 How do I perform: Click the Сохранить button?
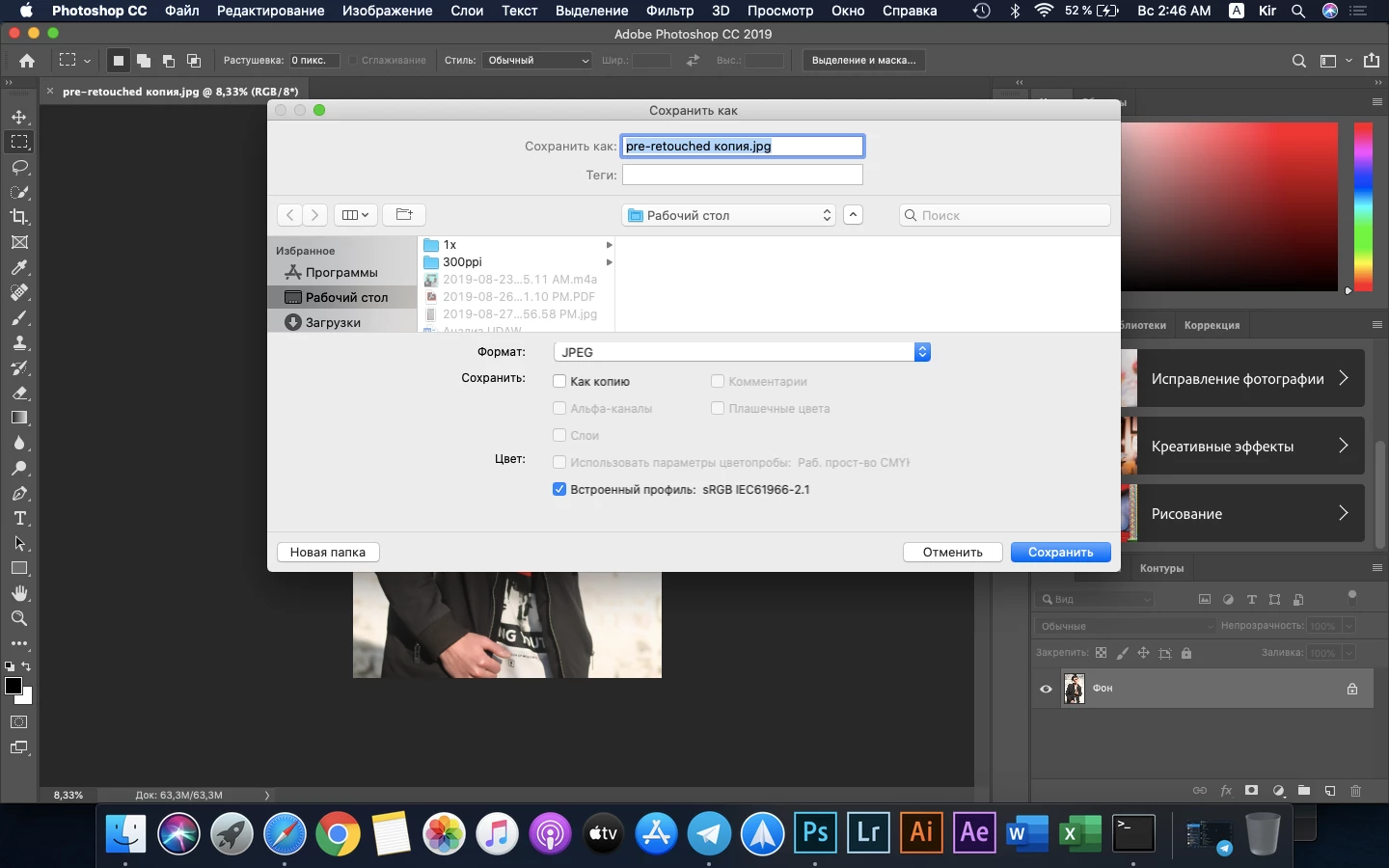coord(1060,553)
